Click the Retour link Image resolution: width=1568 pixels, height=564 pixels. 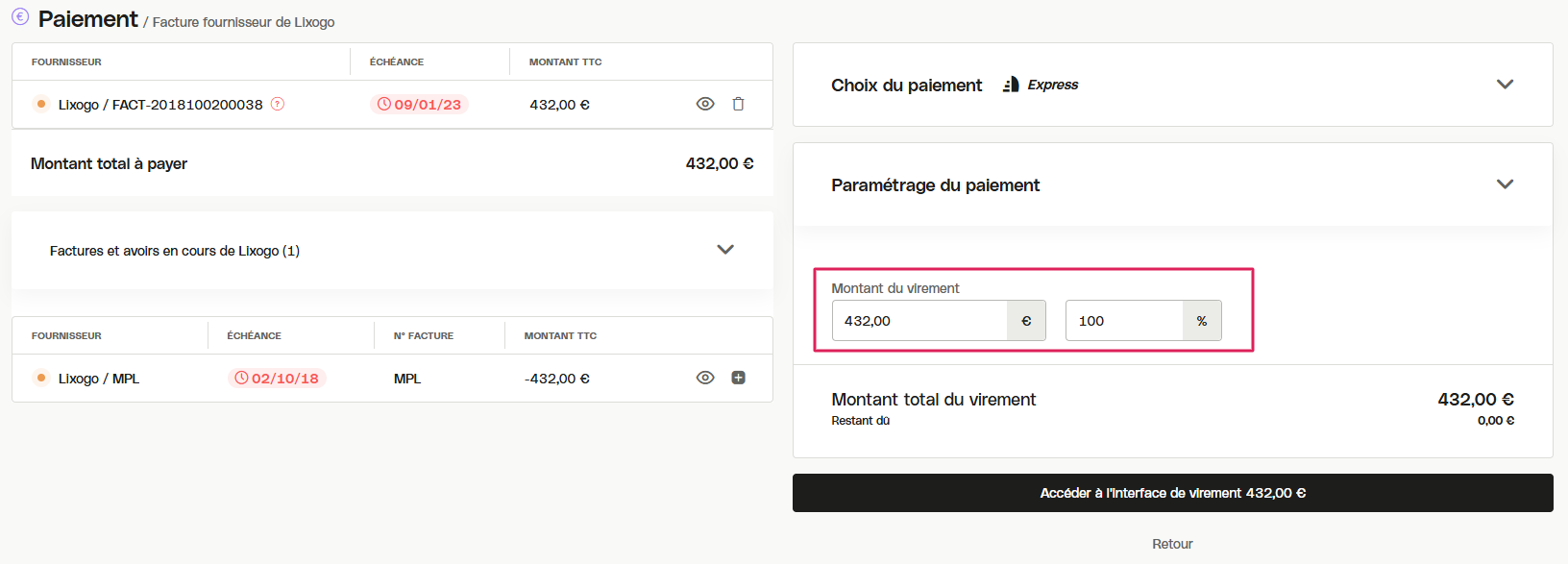(1172, 544)
